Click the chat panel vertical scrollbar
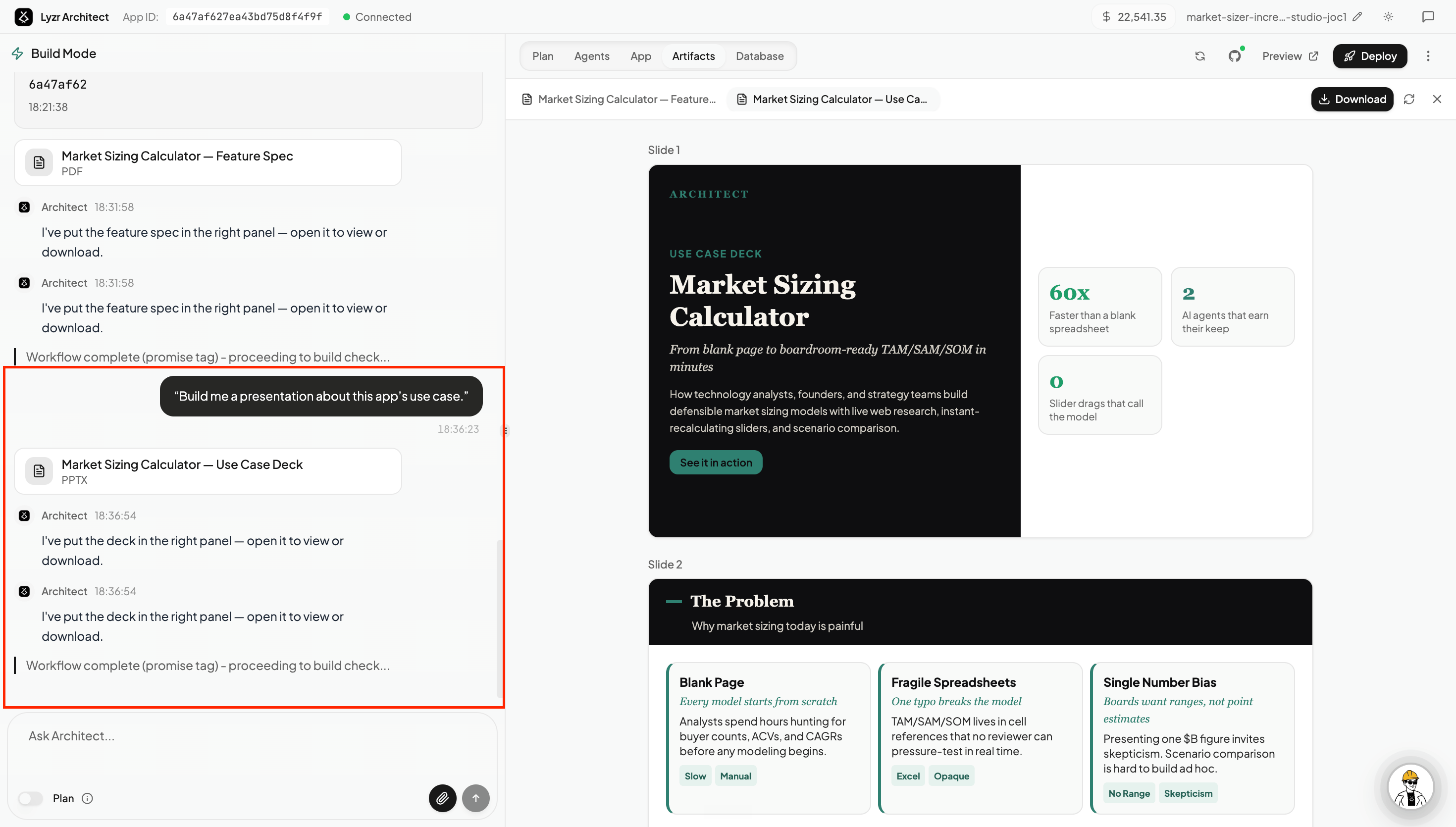This screenshot has height=827, width=1456. tap(499, 619)
